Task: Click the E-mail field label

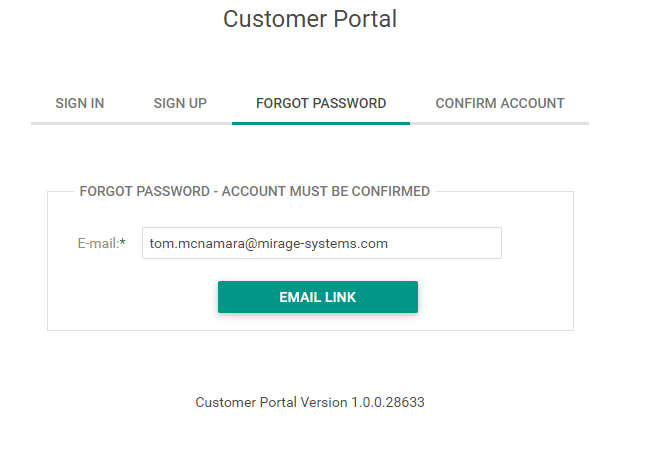Action: pyautogui.click(x=97, y=243)
